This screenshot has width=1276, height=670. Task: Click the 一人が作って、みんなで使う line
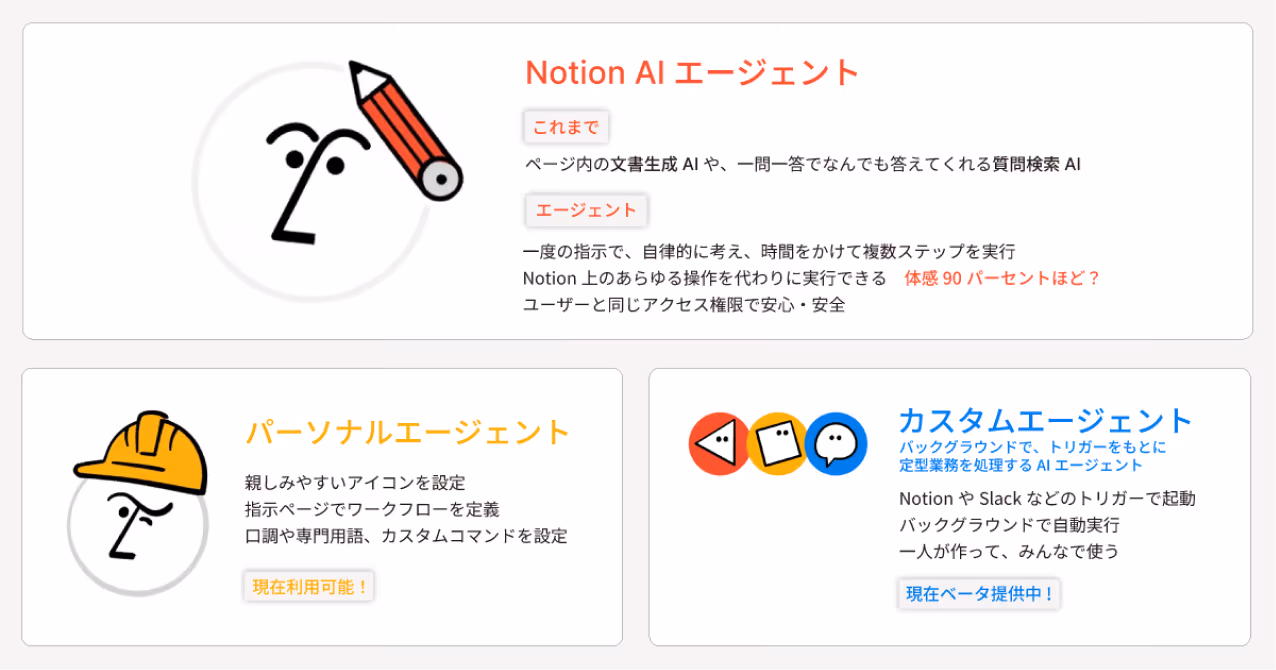click(1009, 551)
